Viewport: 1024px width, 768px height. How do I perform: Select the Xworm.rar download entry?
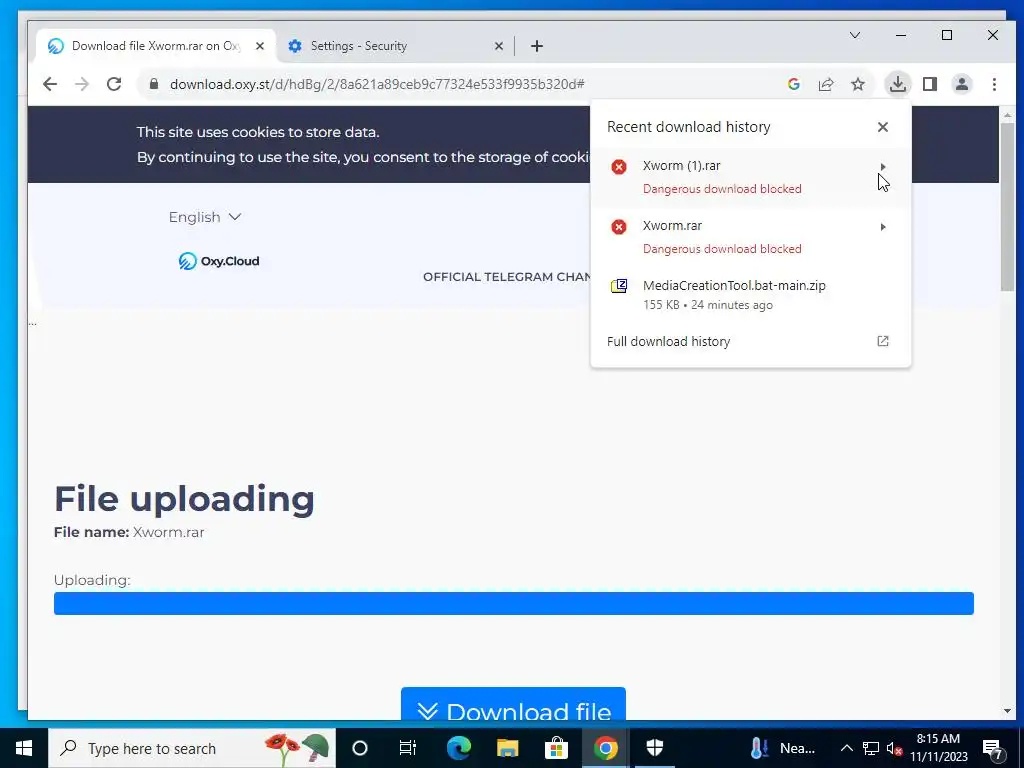750,236
